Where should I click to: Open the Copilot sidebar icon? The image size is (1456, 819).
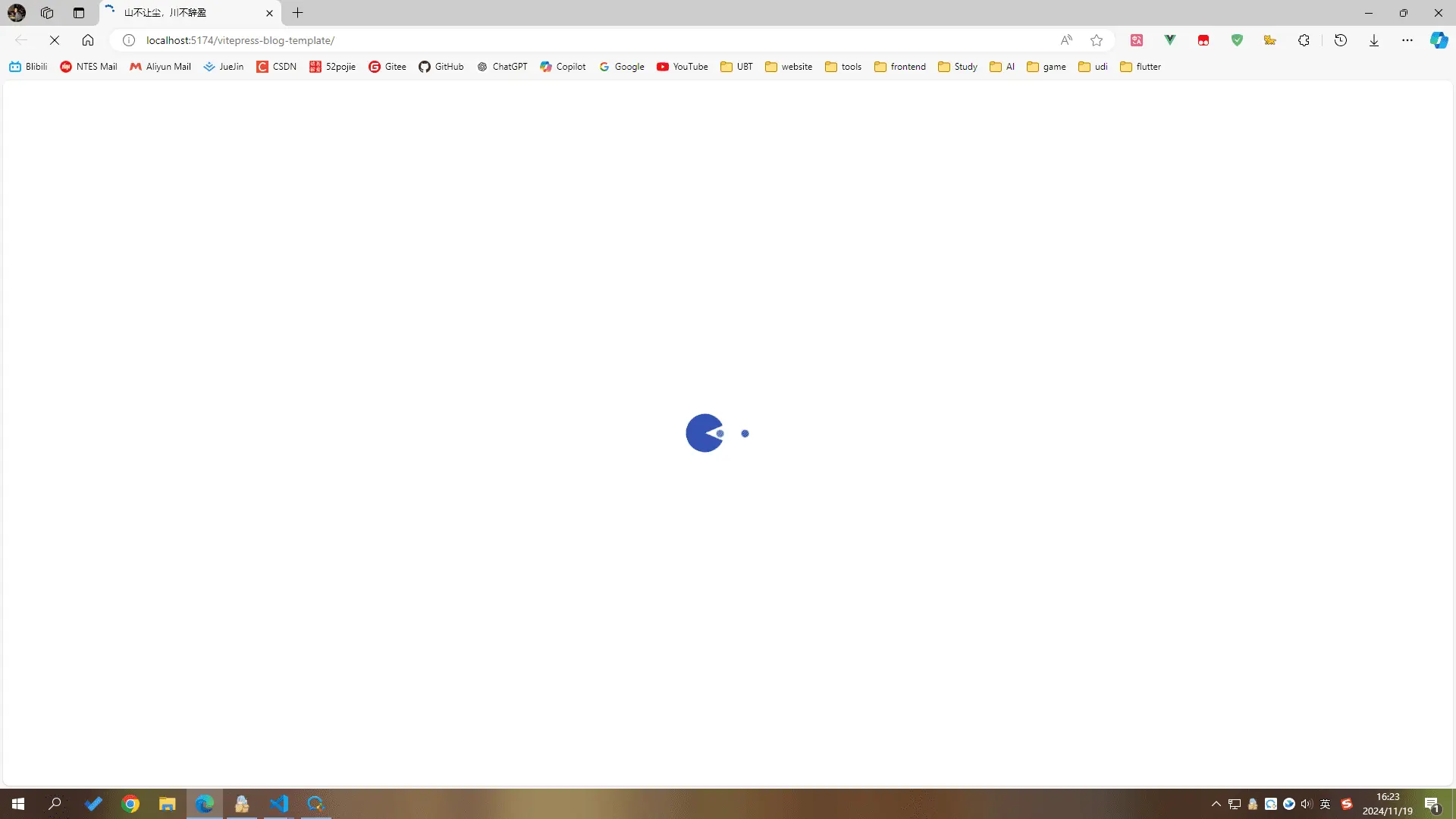(1439, 40)
